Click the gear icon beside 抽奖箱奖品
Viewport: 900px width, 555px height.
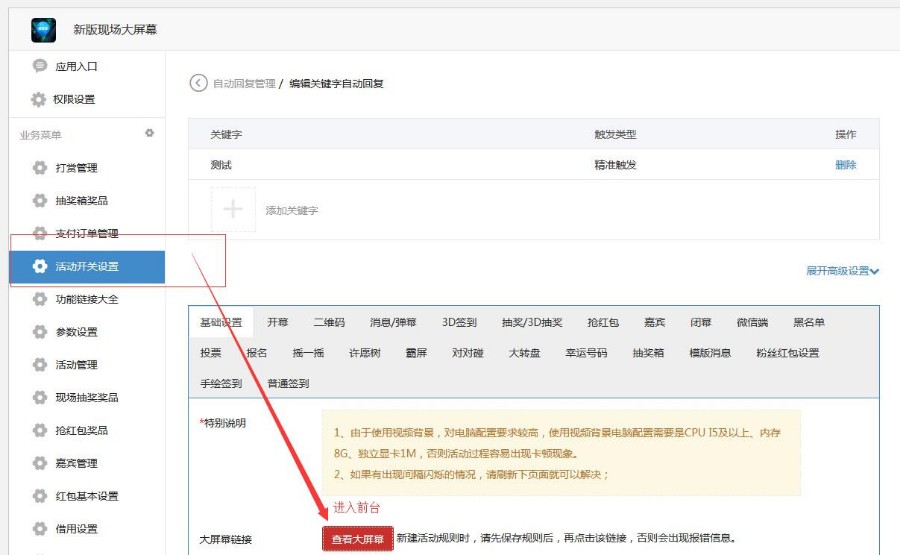[40, 200]
